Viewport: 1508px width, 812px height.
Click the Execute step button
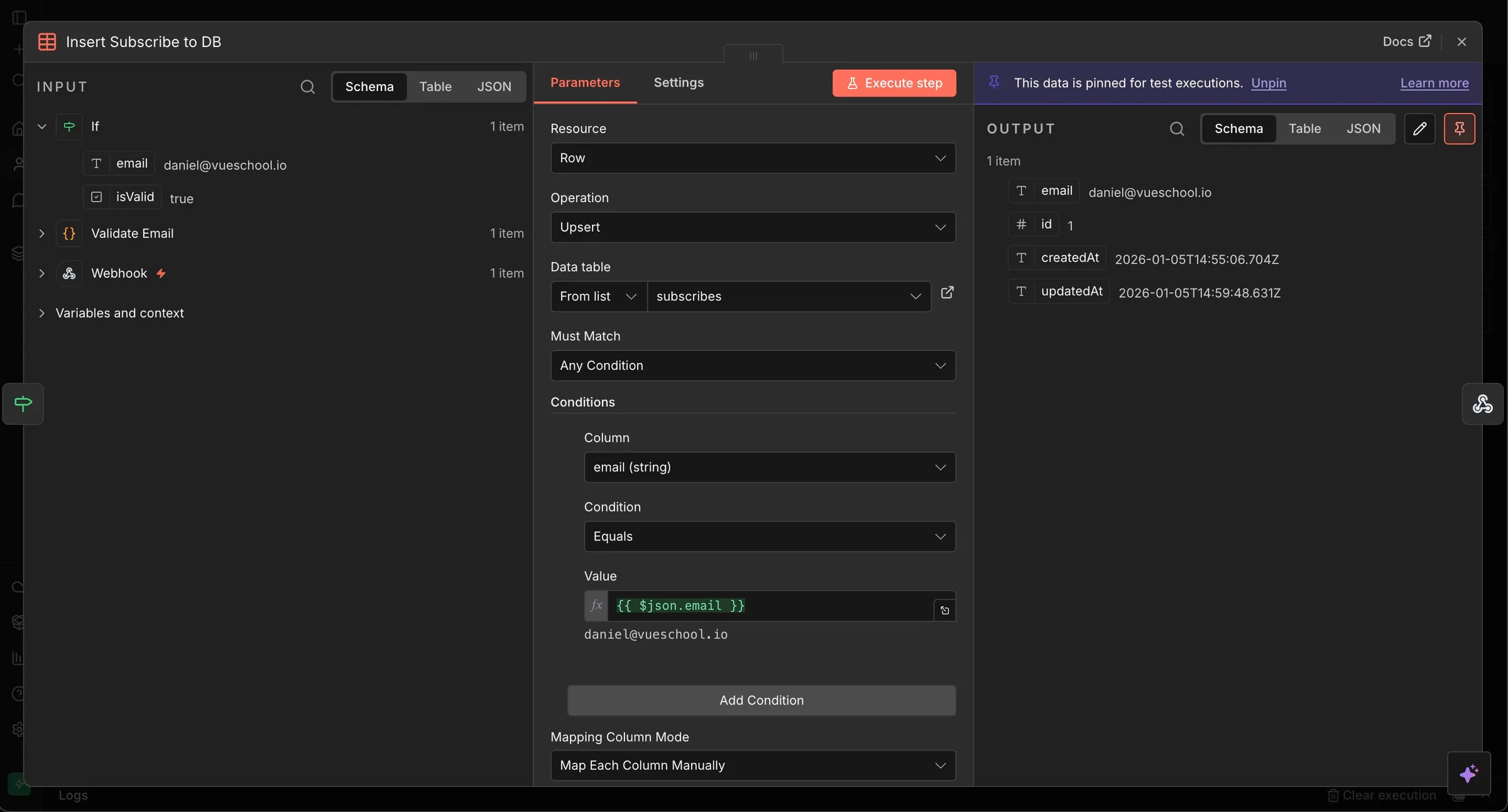point(894,83)
